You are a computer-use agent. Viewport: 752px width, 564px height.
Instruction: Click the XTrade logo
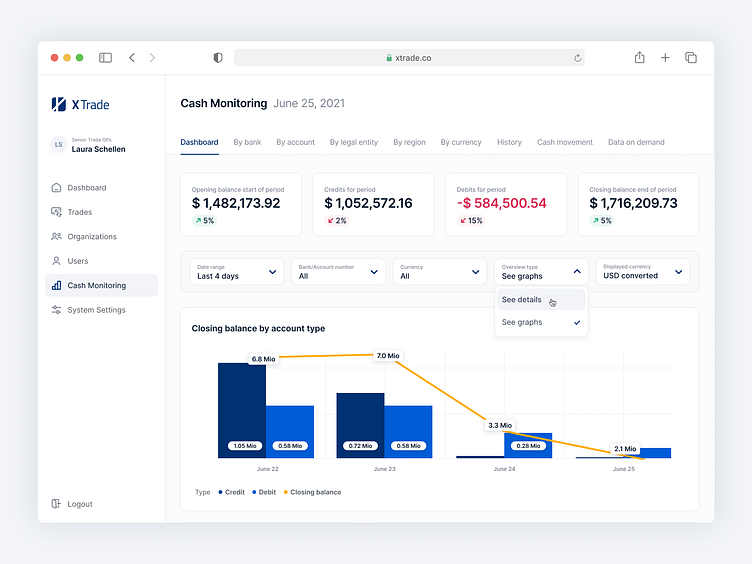coord(81,104)
